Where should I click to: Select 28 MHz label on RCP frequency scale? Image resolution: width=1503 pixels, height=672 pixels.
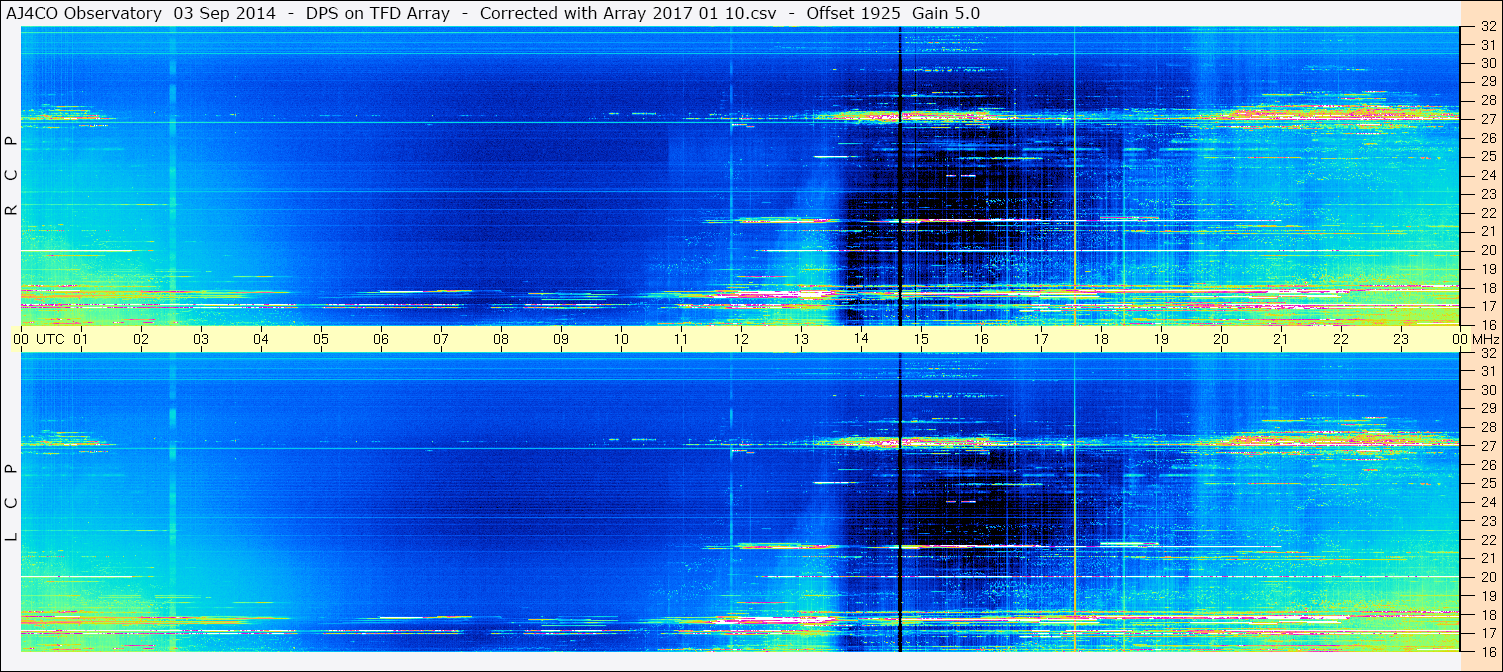coord(1487,100)
